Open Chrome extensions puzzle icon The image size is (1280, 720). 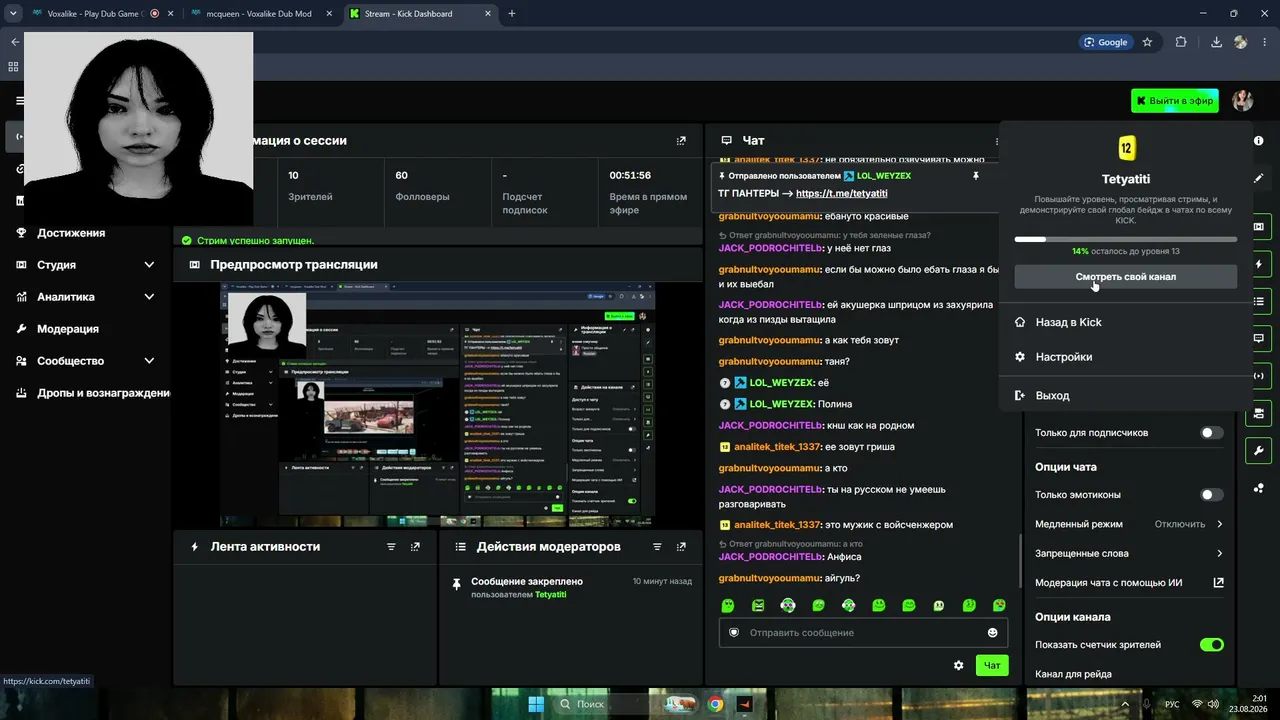[1181, 42]
